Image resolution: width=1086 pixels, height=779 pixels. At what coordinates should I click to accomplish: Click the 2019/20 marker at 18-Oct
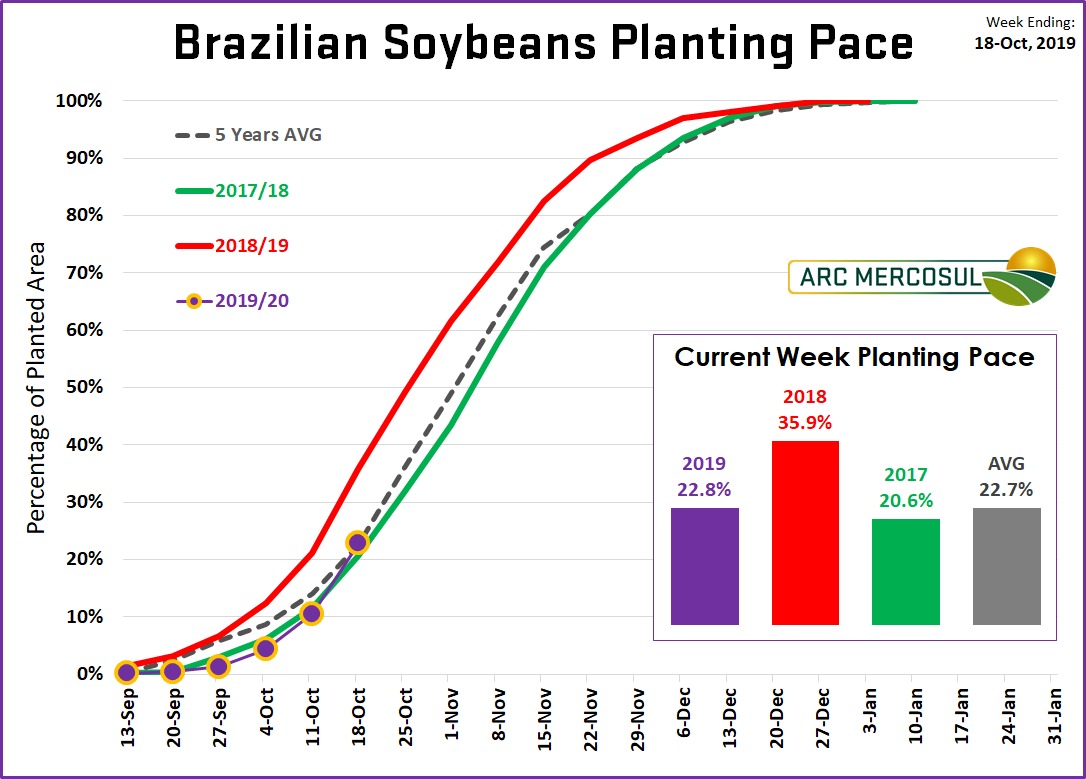pyautogui.click(x=357, y=542)
